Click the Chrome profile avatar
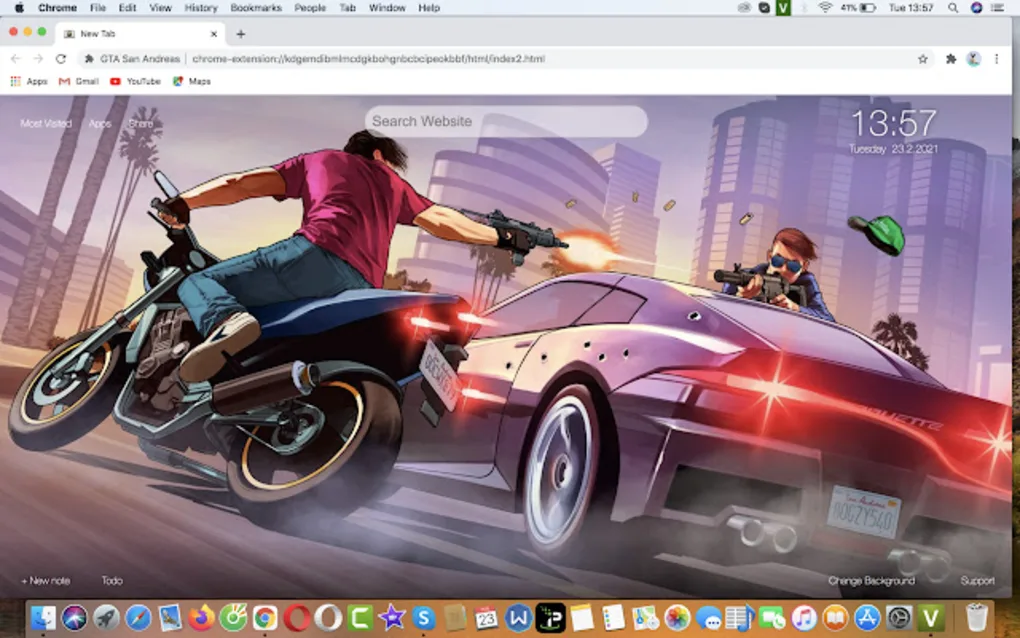 coord(974,58)
